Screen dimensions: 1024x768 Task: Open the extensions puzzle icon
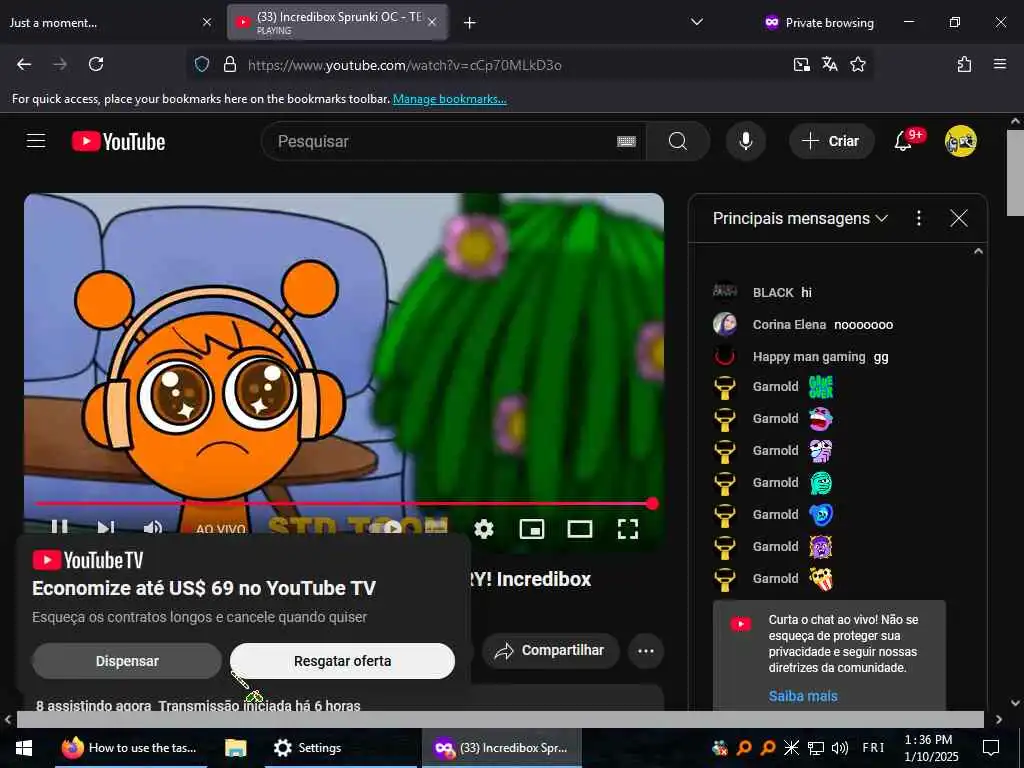click(964, 64)
